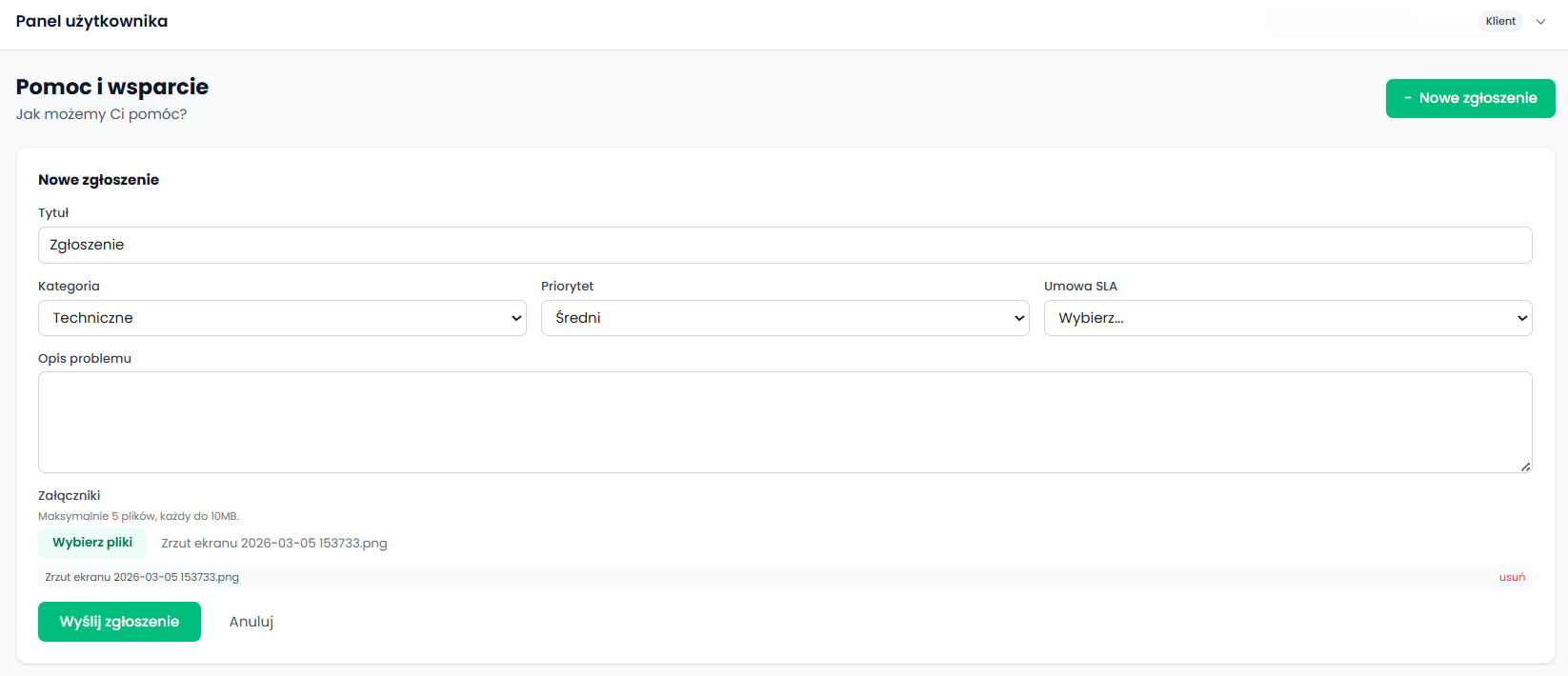Screen dimensions: 1568x676
Task: Expand the Priorytet dropdown showing Średni
Action: 783,318
